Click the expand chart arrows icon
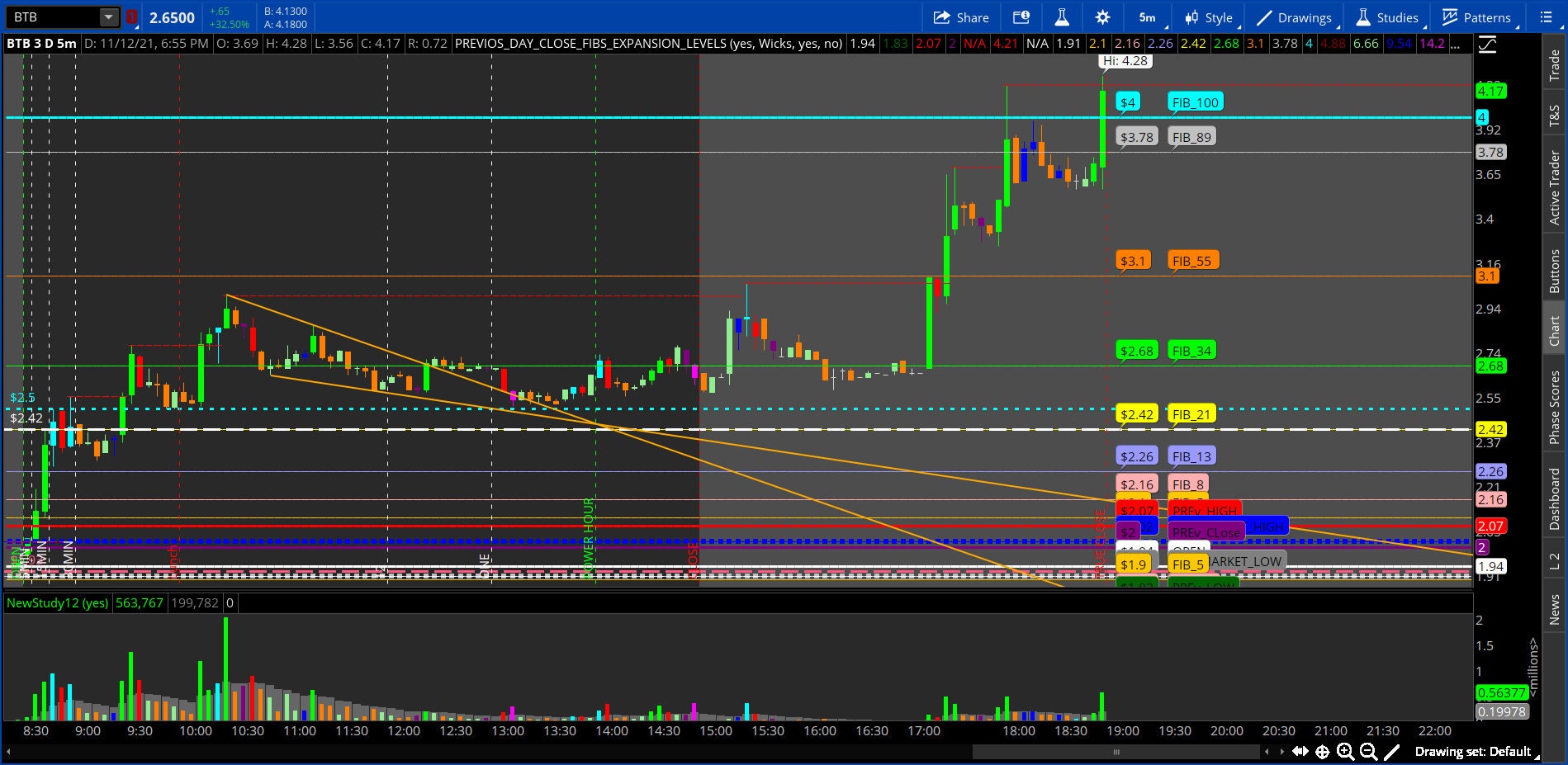 (1300, 751)
